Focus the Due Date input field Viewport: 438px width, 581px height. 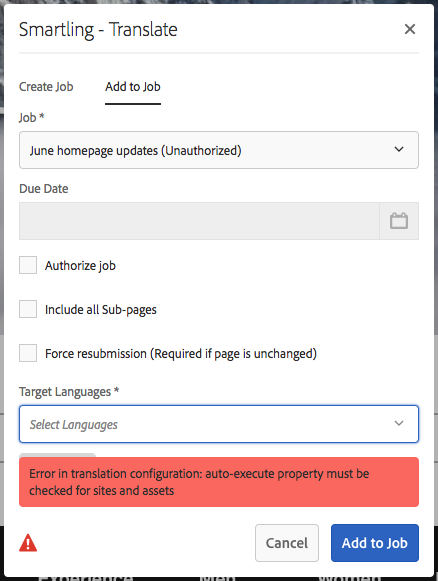point(199,221)
